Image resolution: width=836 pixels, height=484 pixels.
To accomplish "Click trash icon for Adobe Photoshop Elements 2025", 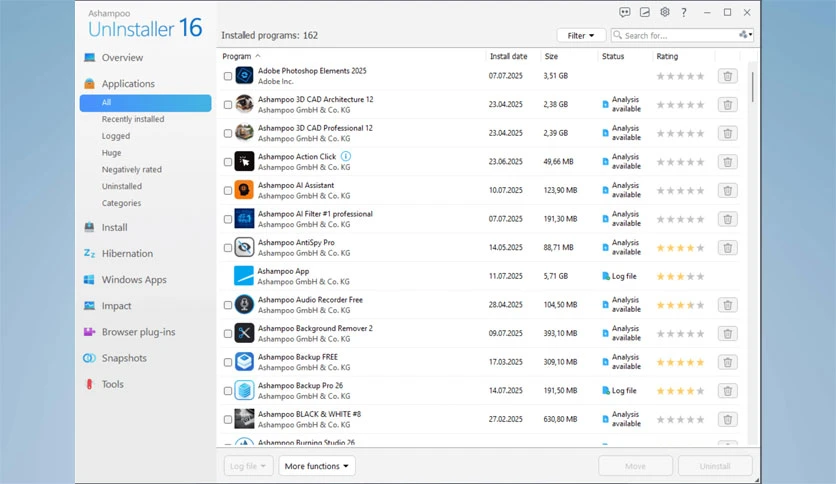I will click(727, 76).
